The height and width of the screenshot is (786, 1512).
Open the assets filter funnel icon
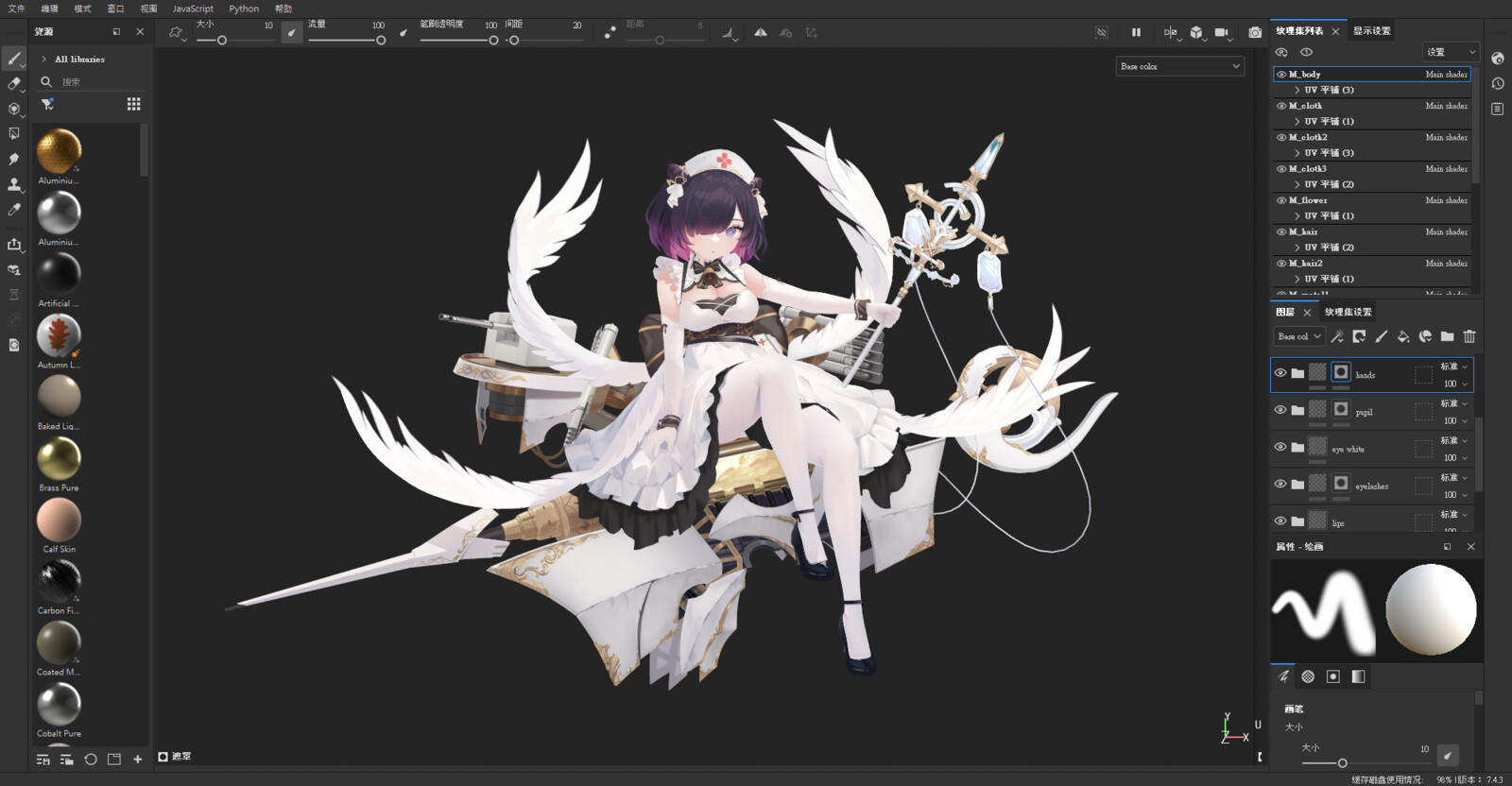(47, 104)
